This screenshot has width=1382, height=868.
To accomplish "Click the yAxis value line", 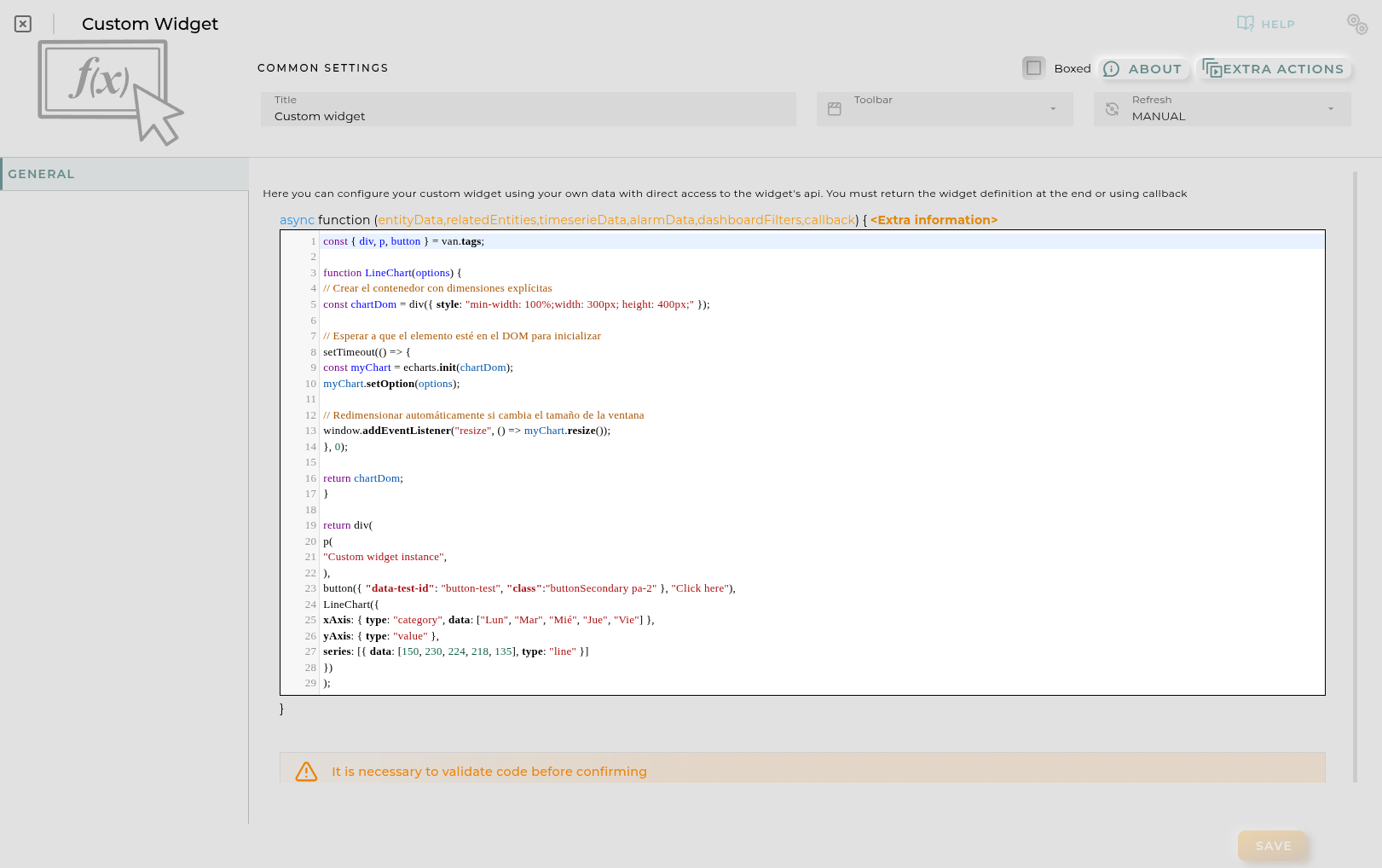I will click(x=381, y=636).
